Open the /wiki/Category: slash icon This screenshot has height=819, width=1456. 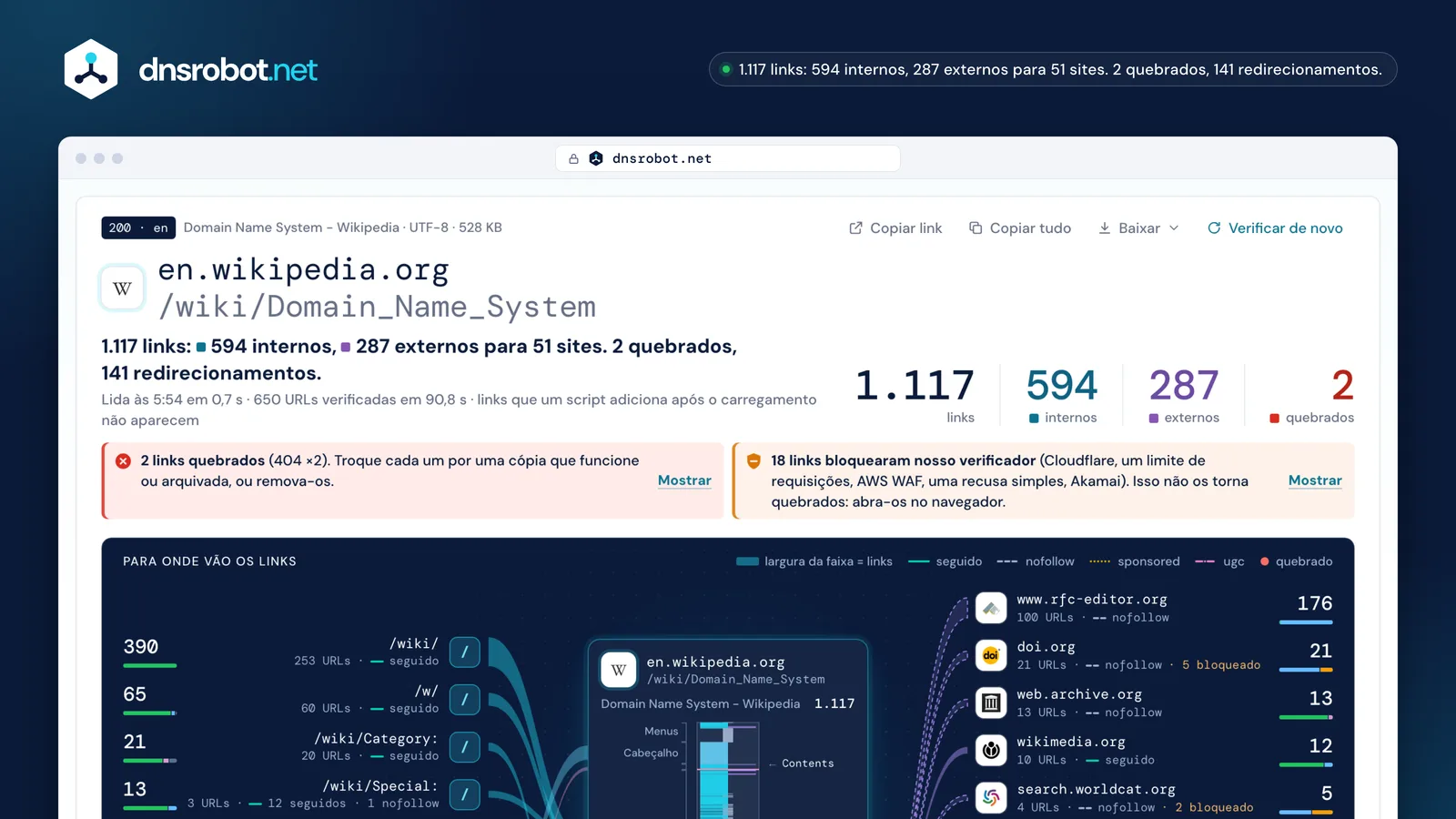(x=464, y=746)
